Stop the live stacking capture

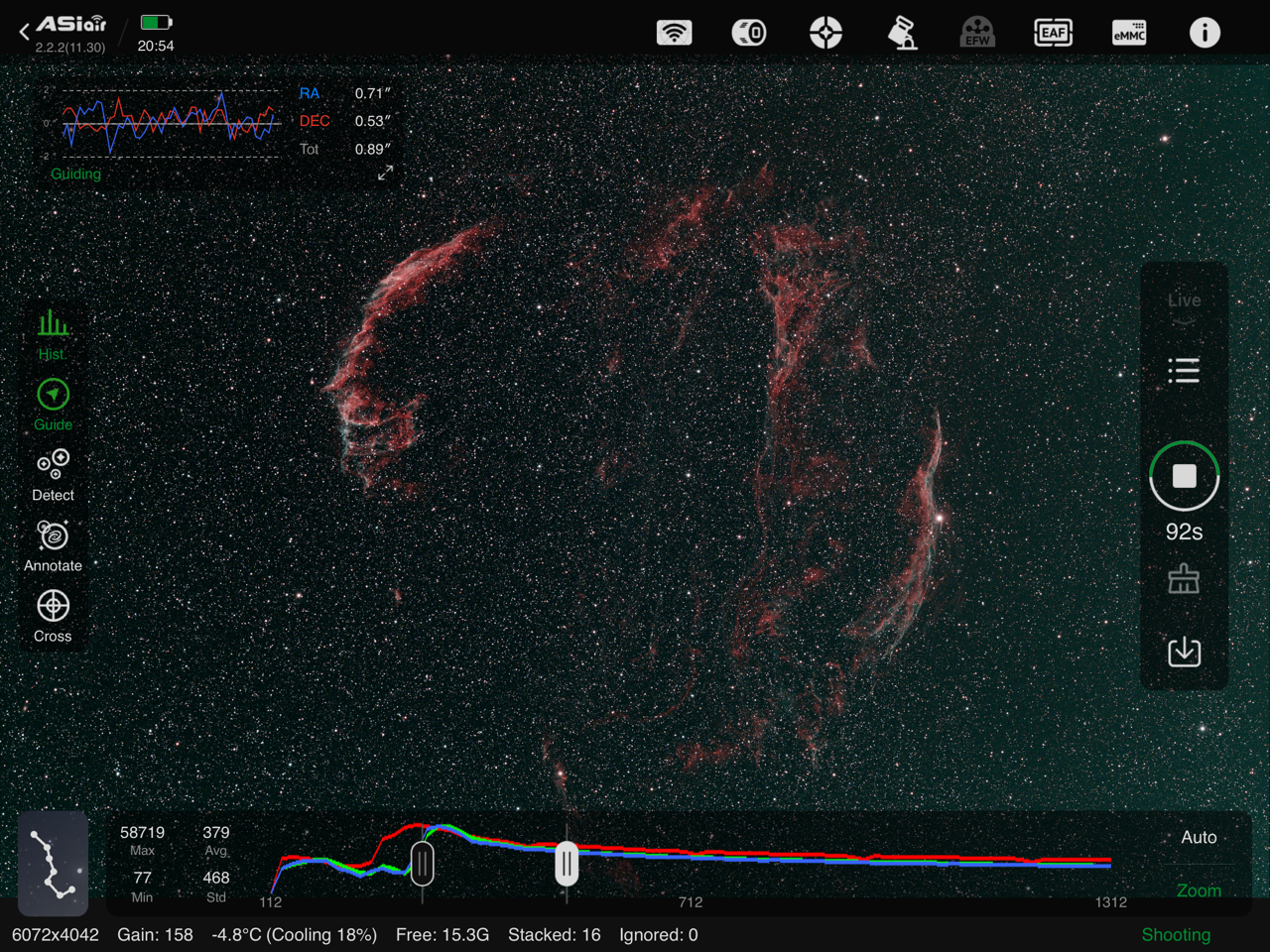[x=1184, y=477]
